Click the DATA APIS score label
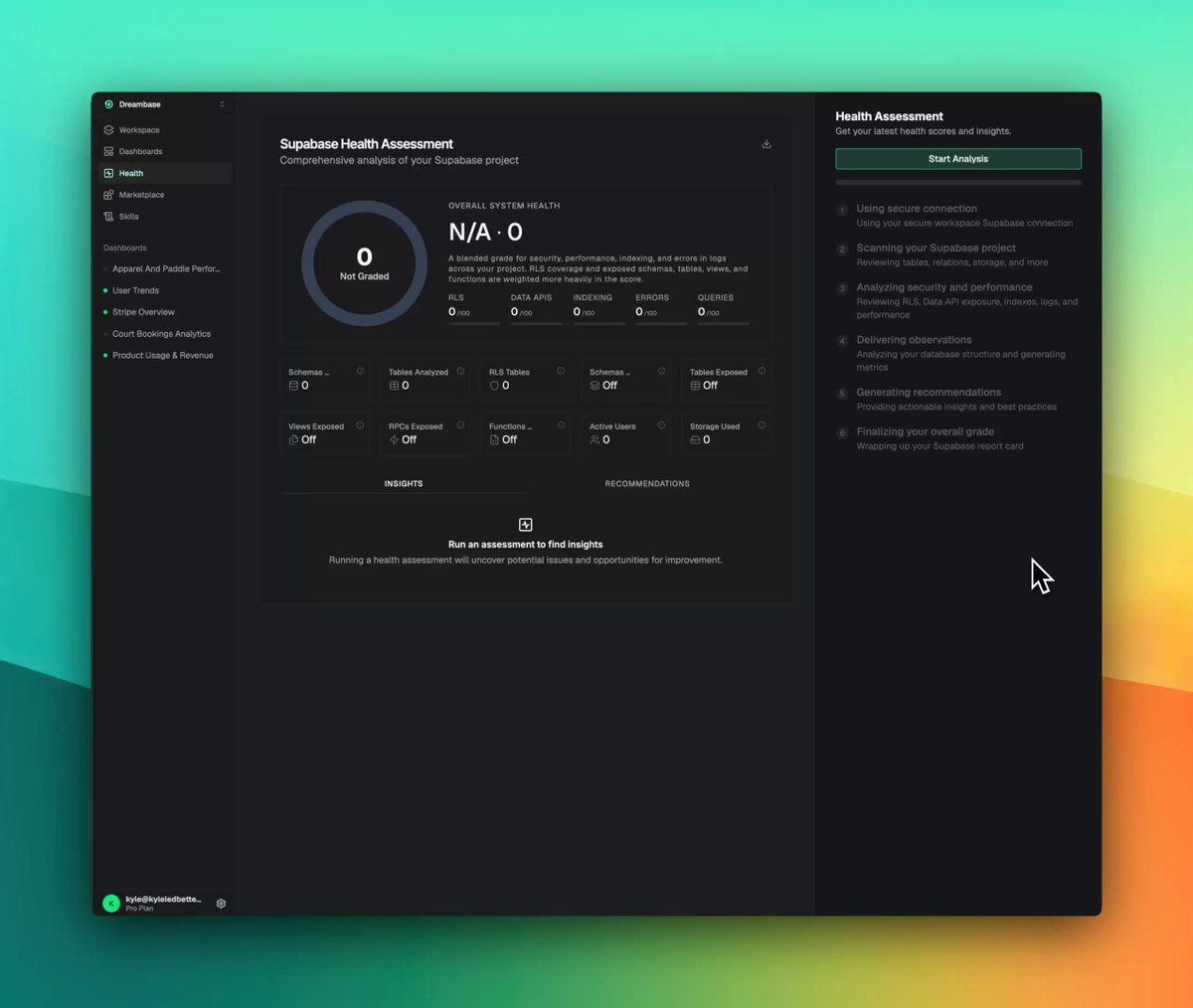The width and height of the screenshot is (1193, 1008). (x=531, y=297)
